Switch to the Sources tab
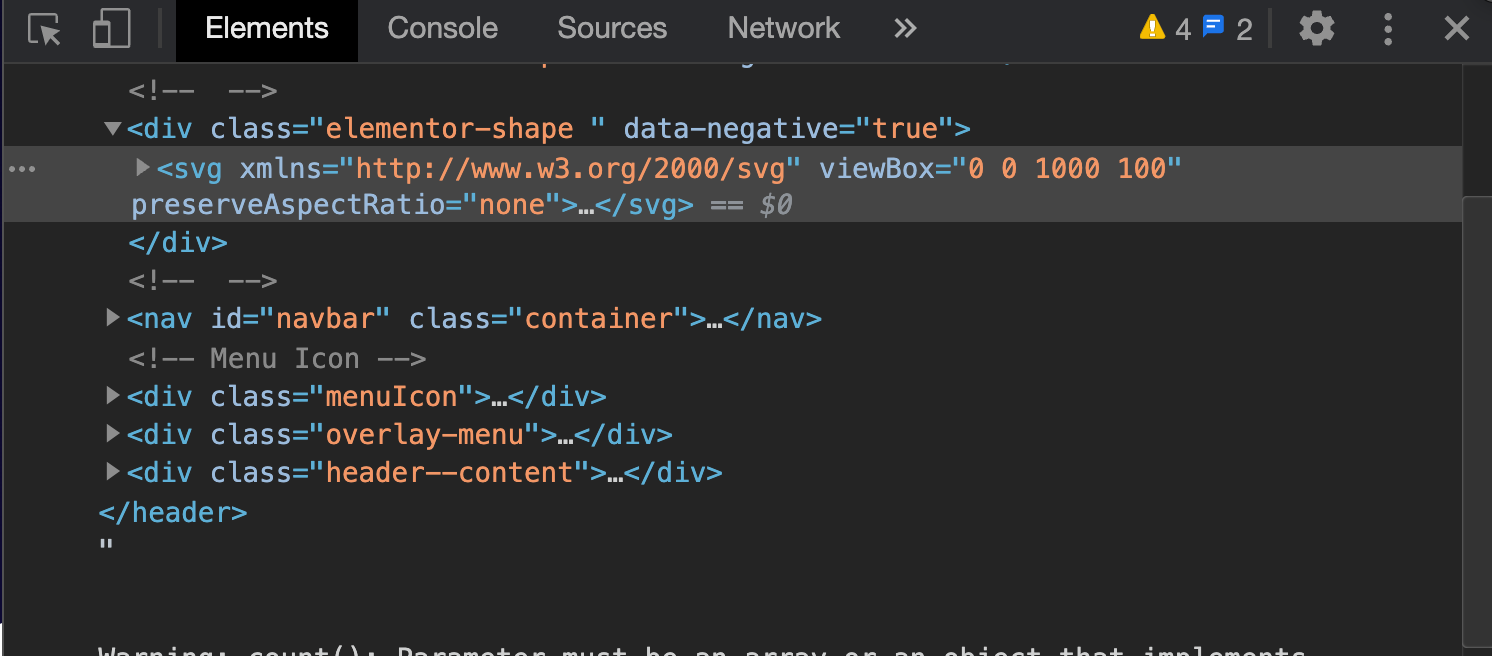Screen dimensions: 1492x656 click(612, 29)
